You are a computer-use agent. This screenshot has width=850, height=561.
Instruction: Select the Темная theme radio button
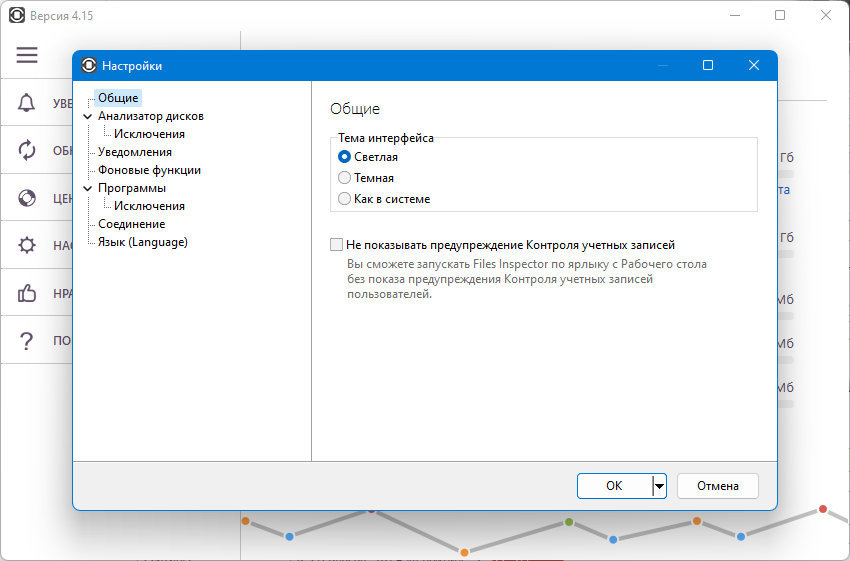pyautogui.click(x=344, y=178)
